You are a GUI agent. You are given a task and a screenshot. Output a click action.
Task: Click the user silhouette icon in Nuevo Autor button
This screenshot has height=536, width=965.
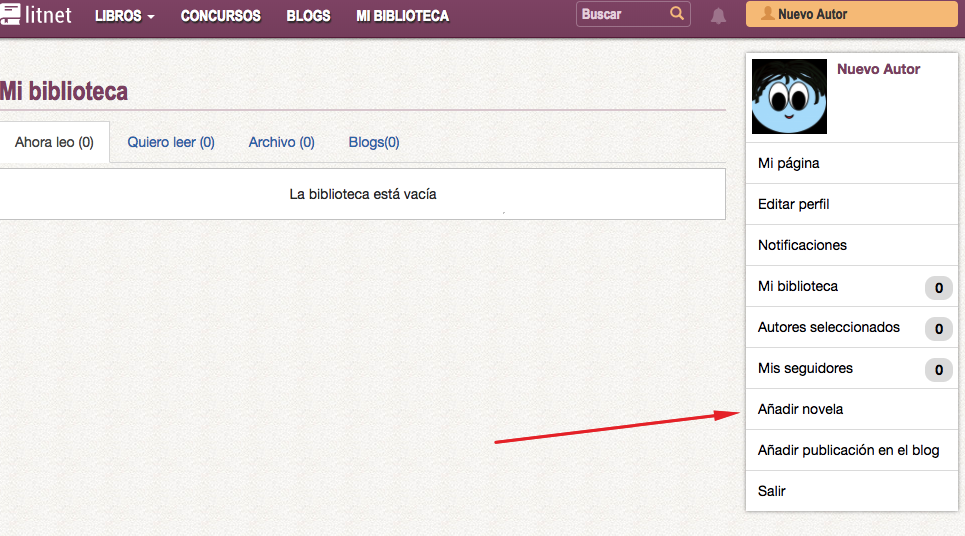click(767, 14)
